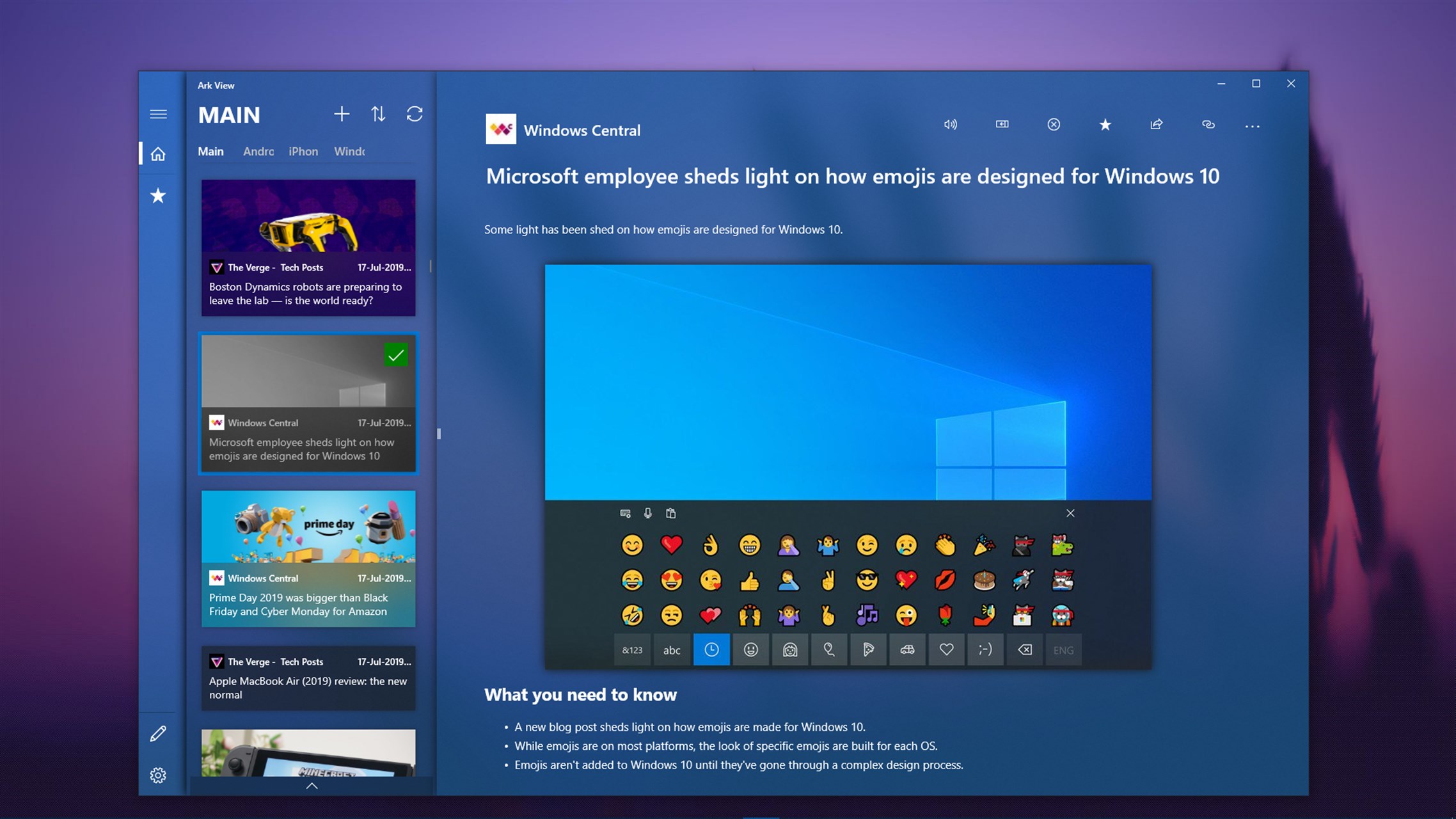Switch to the iPhone feed tab
1456x819 pixels.
pyautogui.click(x=303, y=152)
